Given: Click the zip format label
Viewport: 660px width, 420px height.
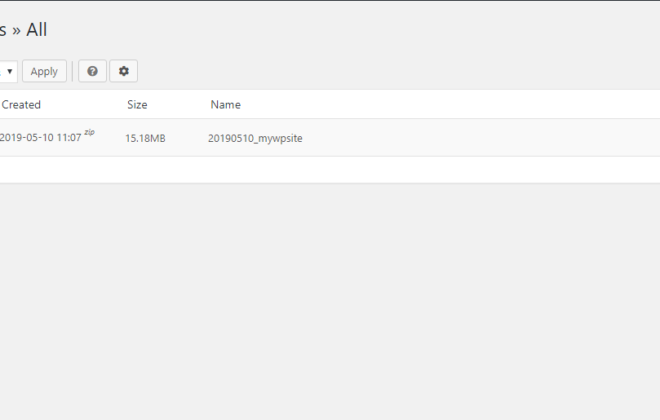Looking at the screenshot, I should tap(89, 132).
